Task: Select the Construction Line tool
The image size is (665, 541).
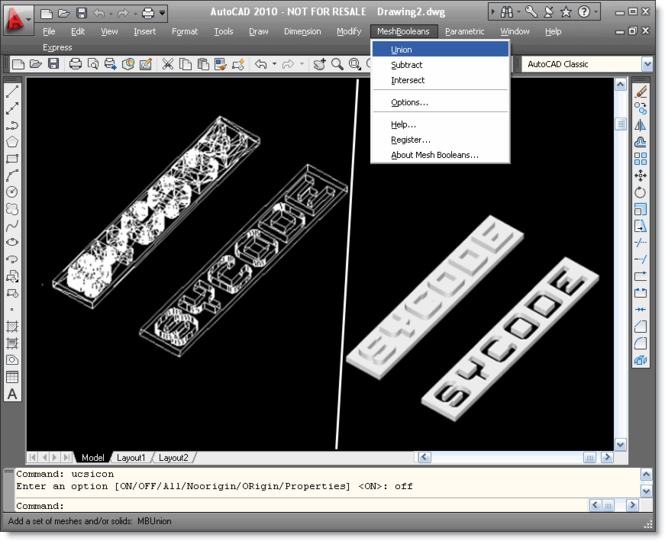Action: pos(12,109)
